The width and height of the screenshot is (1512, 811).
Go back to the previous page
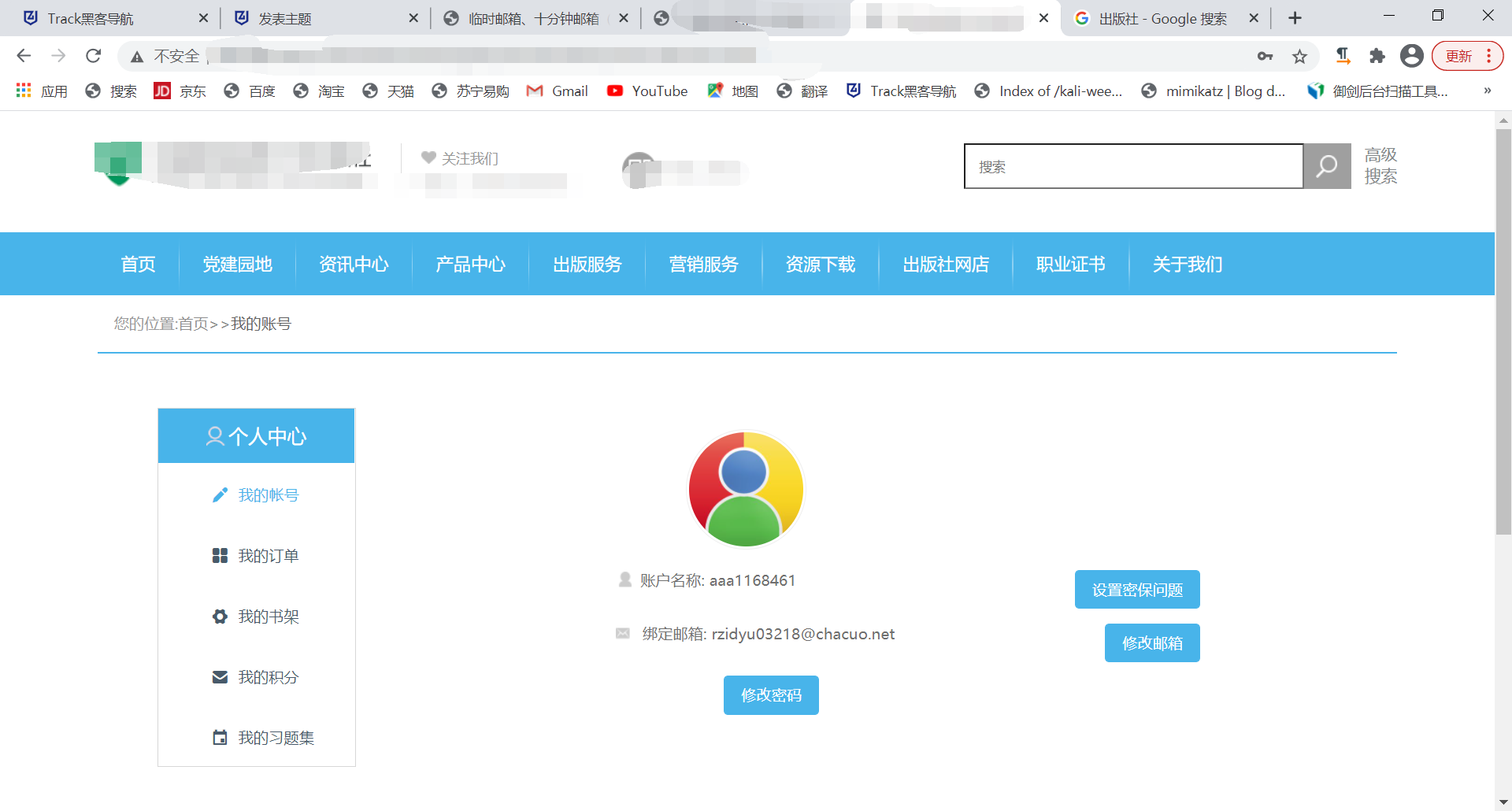pos(24,56)
